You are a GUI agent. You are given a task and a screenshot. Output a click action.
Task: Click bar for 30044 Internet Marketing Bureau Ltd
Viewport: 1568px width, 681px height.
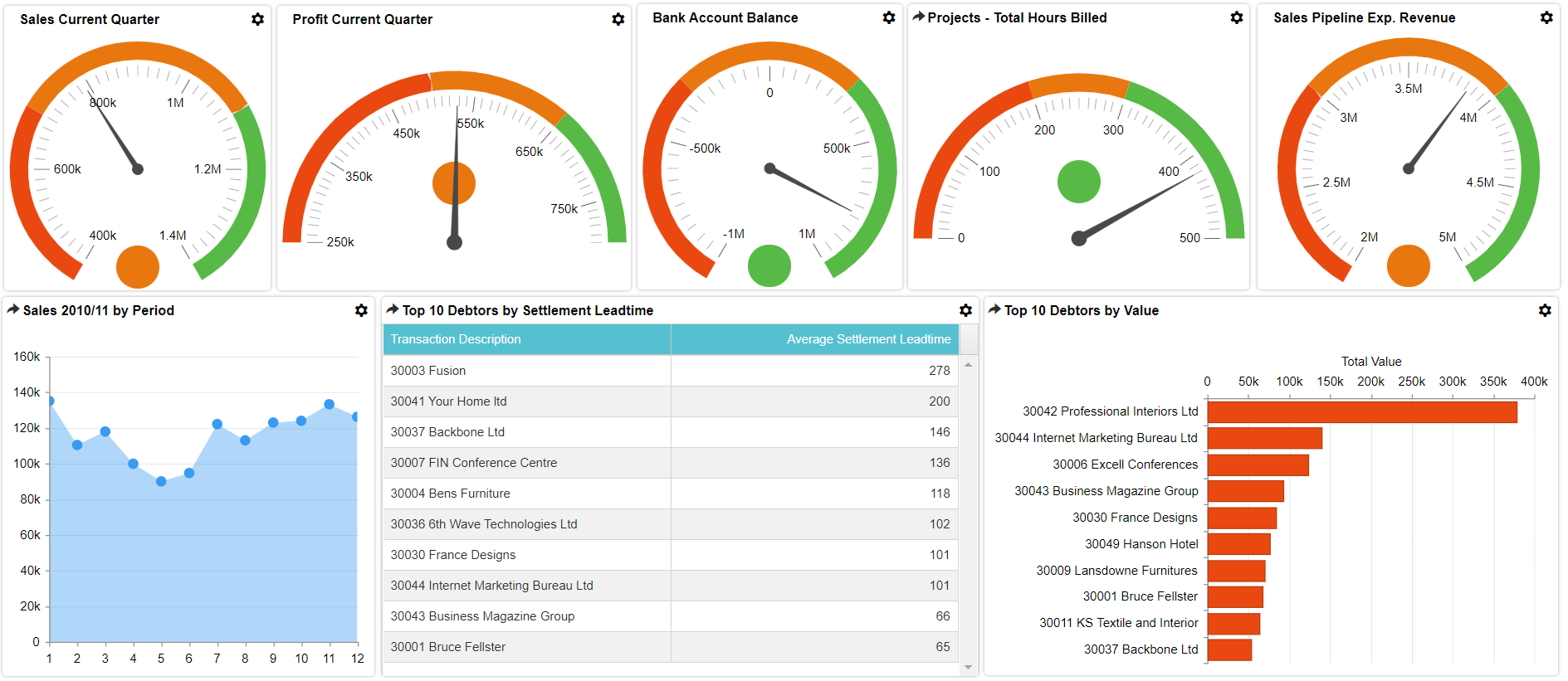(1265, 438)
